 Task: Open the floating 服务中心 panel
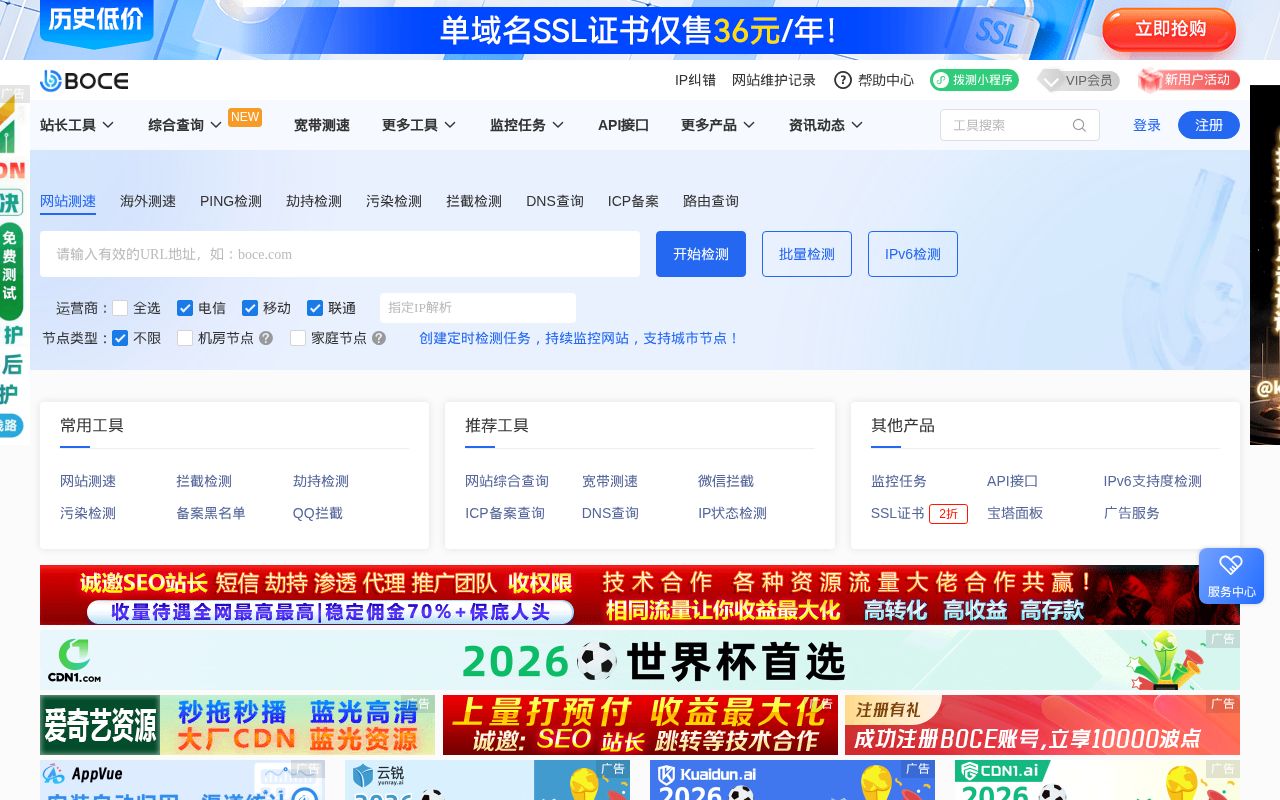[1231, 576]
